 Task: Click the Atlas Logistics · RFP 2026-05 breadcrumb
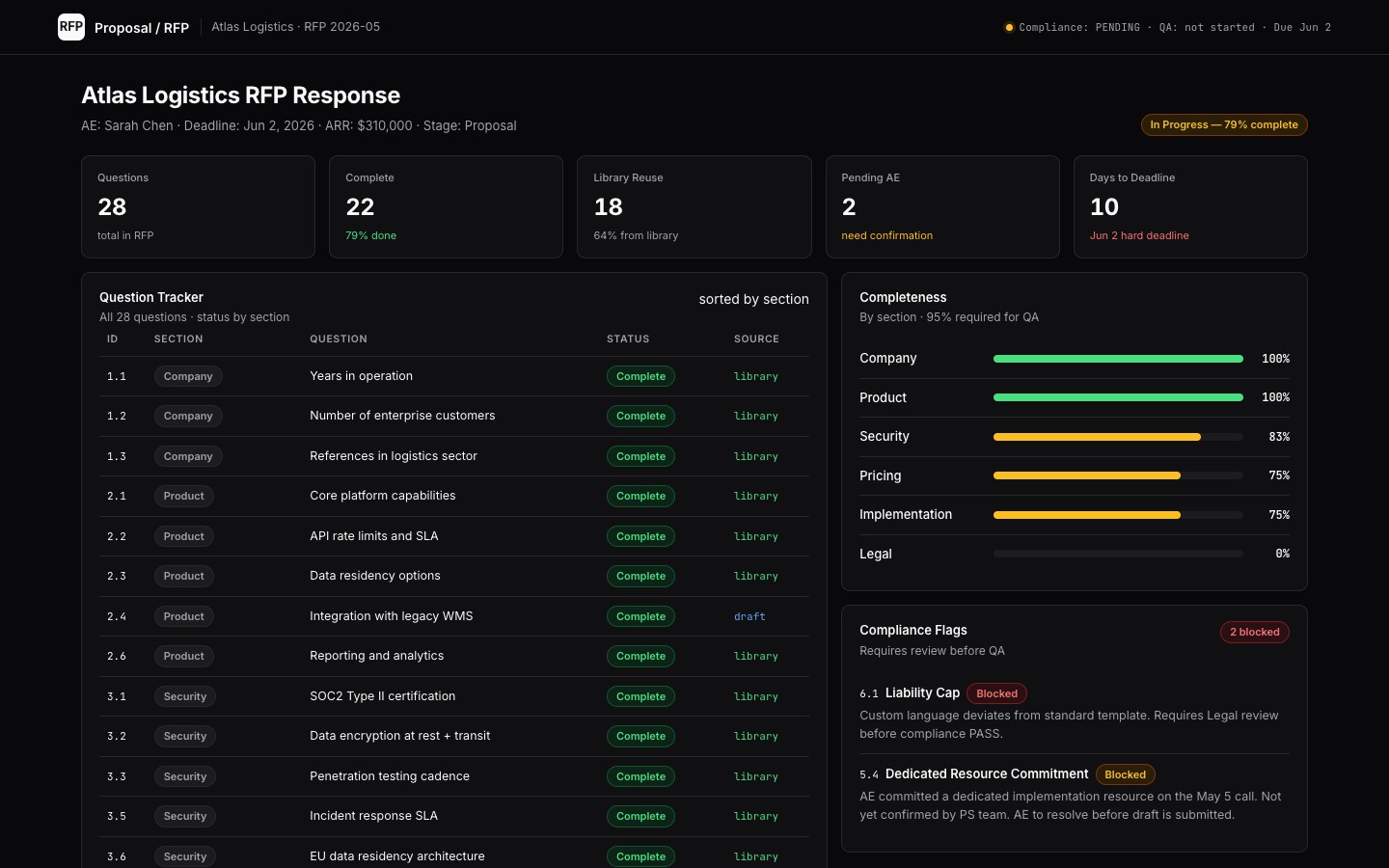(296, 27)
